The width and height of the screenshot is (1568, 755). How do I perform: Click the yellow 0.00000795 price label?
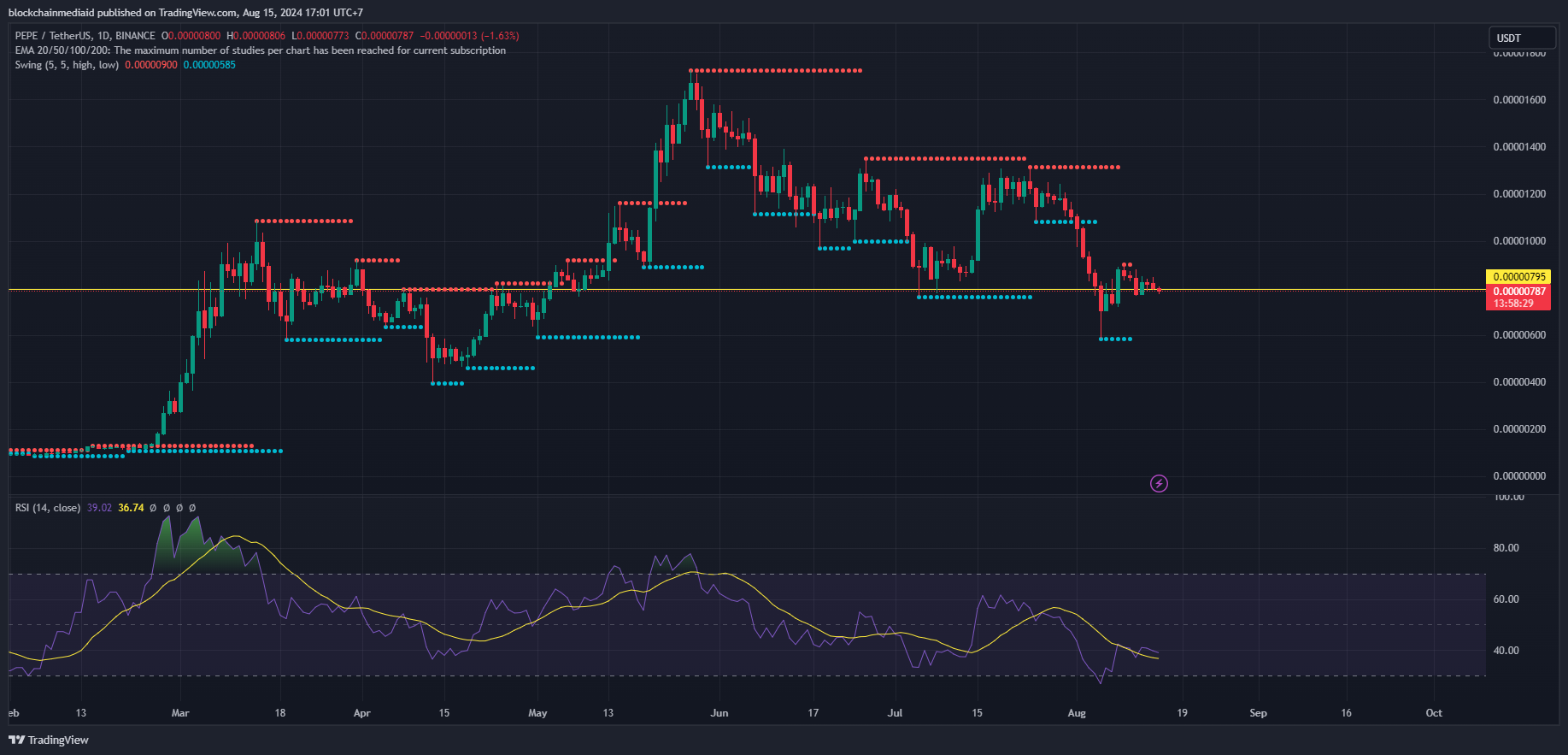pos(1518,277)
